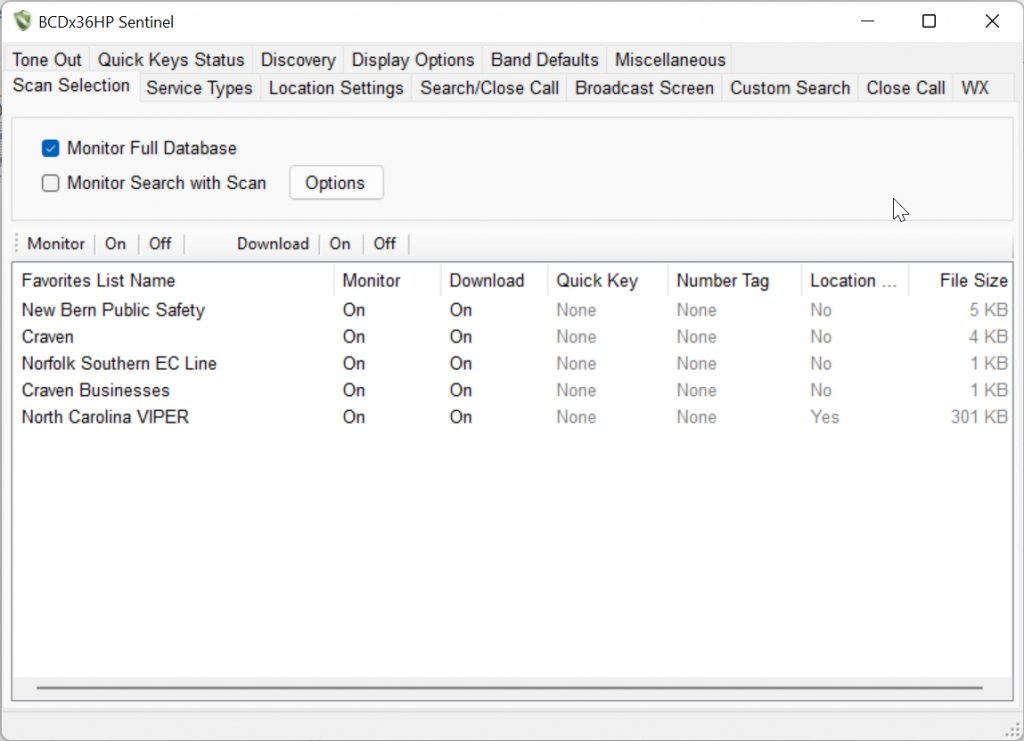Sort by Quick Key column header
Image resolution: width=1024 pixels, height=741 pixels.
[608, 281]
